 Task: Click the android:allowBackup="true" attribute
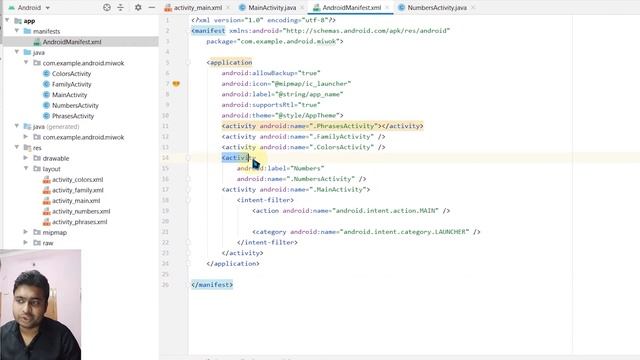[x=271, y=73]
